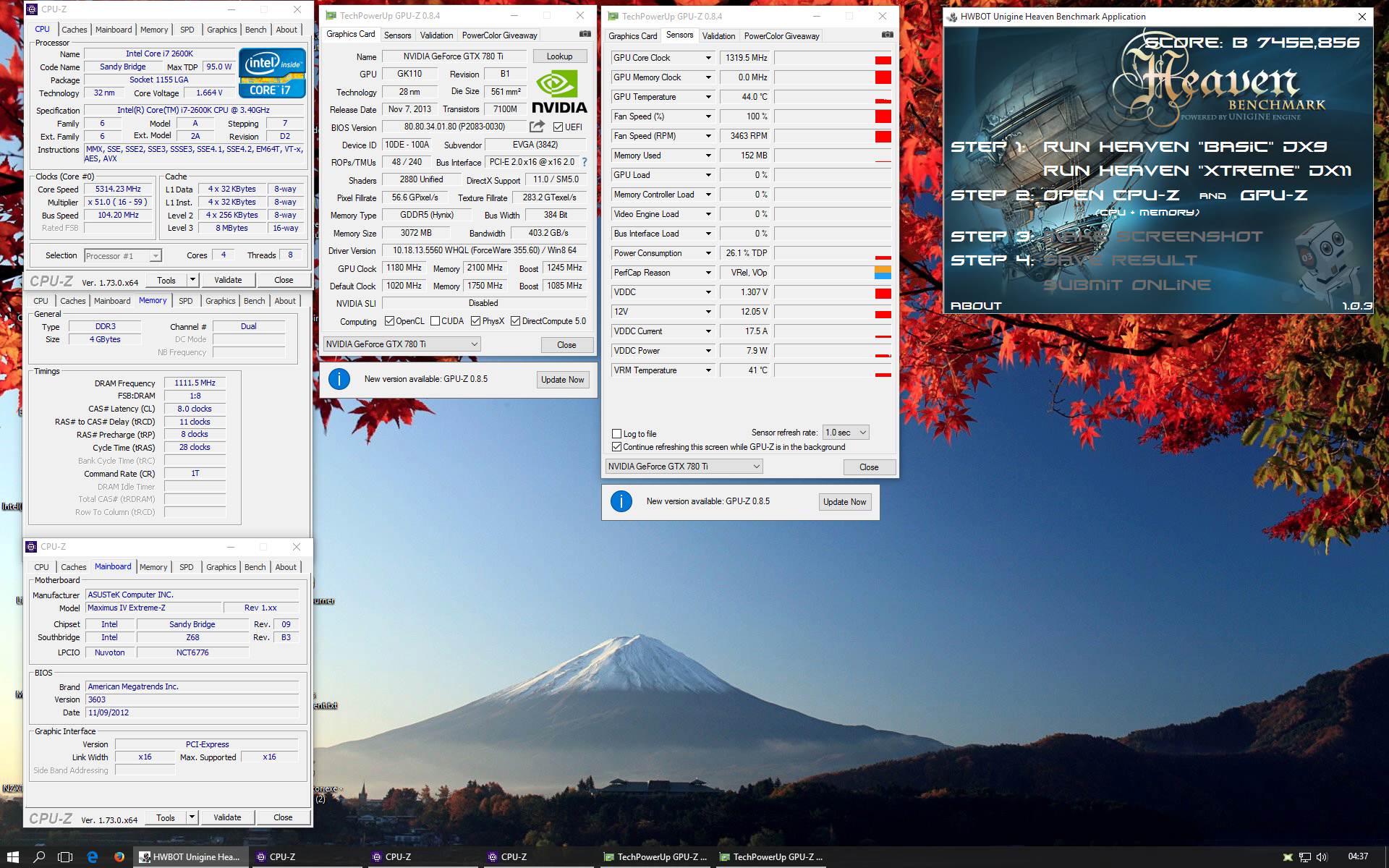Viewport: 1389px width, 868px height.
Task: Click the Intel Core i7 logo in CPU-Z
Action: [272, 73]
